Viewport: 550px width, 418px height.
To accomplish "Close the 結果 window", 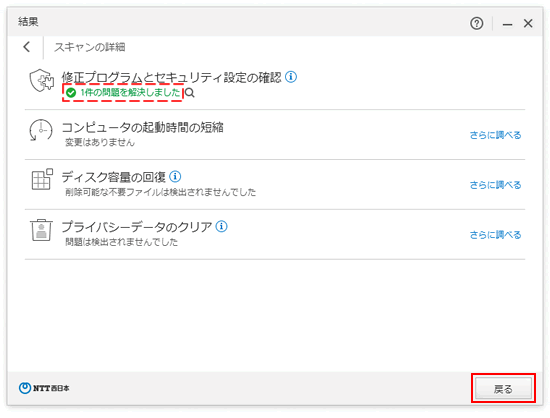I will pos(528,23).
